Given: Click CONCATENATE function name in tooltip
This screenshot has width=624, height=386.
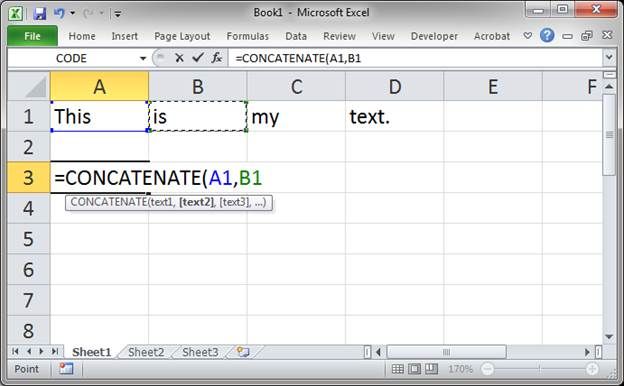Looking at the screenshot, I should [x=108, y=202].
